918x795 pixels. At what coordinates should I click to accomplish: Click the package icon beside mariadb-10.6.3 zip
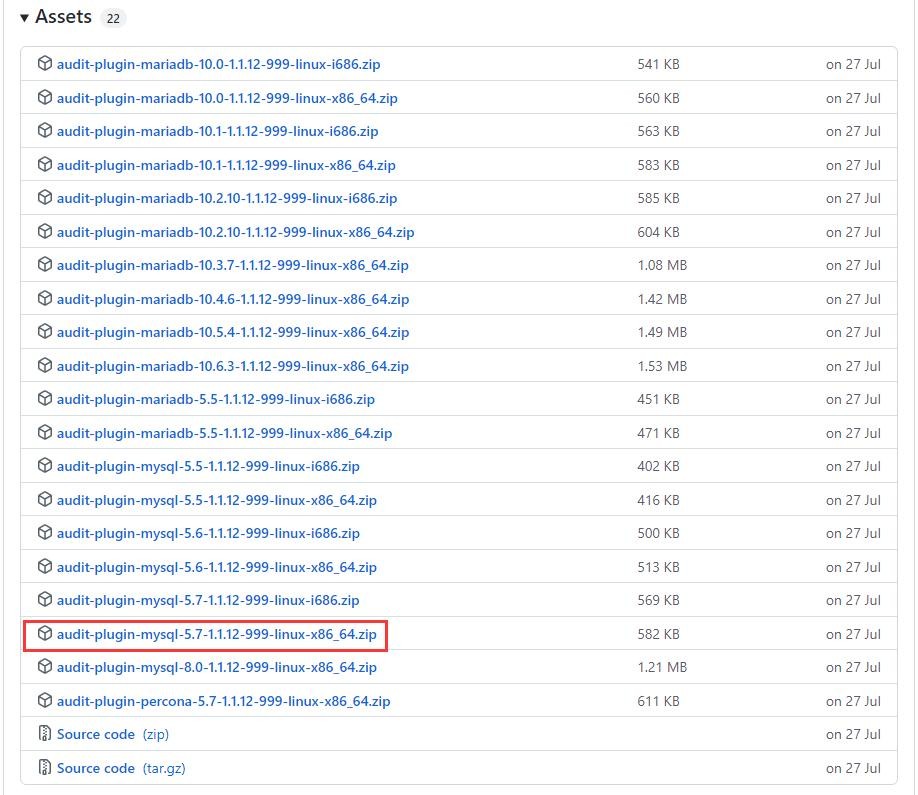tap(45, 365)
